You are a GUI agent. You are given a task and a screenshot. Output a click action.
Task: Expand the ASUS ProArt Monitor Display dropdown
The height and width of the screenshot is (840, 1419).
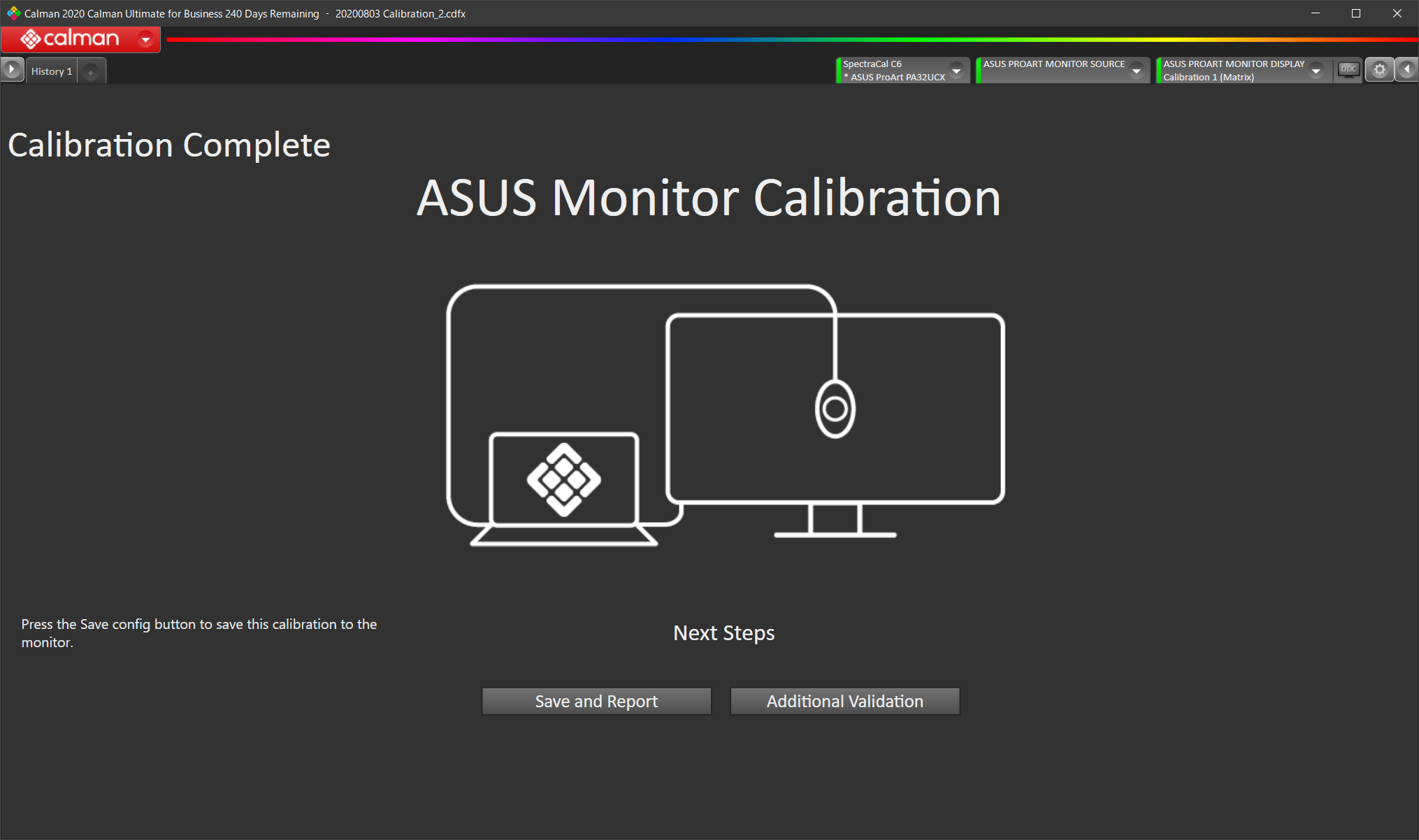(x=1316, y=71)
